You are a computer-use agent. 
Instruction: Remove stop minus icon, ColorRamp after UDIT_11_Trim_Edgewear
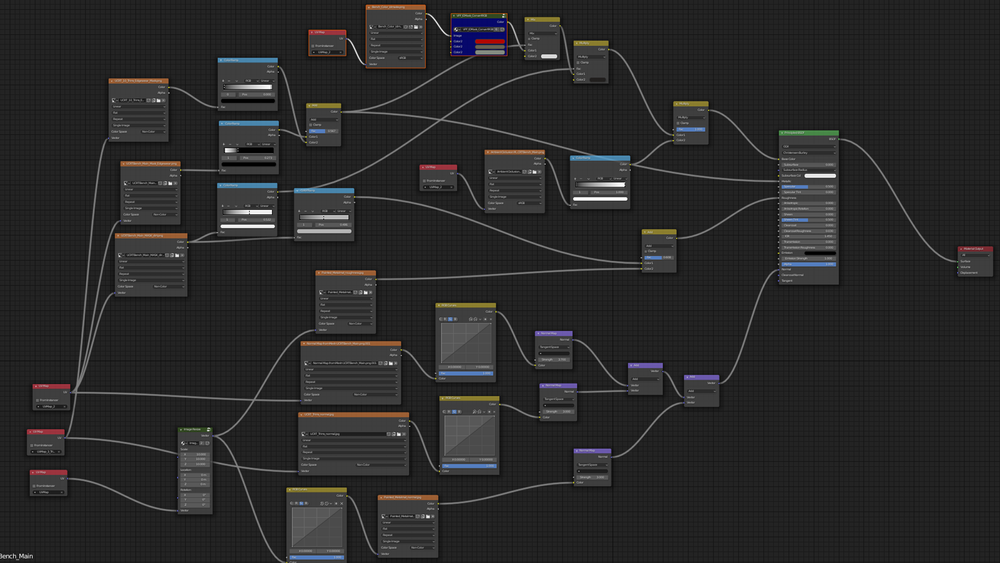coord(229,81)
